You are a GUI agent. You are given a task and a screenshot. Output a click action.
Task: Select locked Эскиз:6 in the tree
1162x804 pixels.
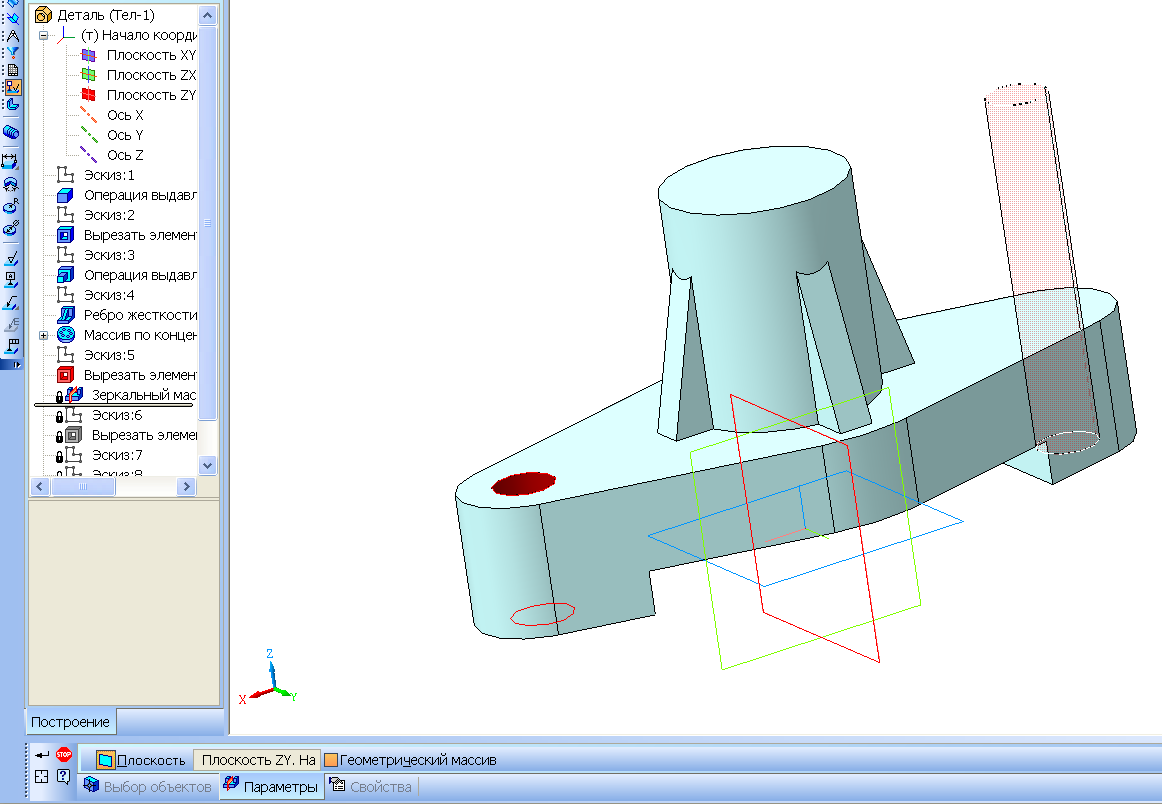pos(116,415)
